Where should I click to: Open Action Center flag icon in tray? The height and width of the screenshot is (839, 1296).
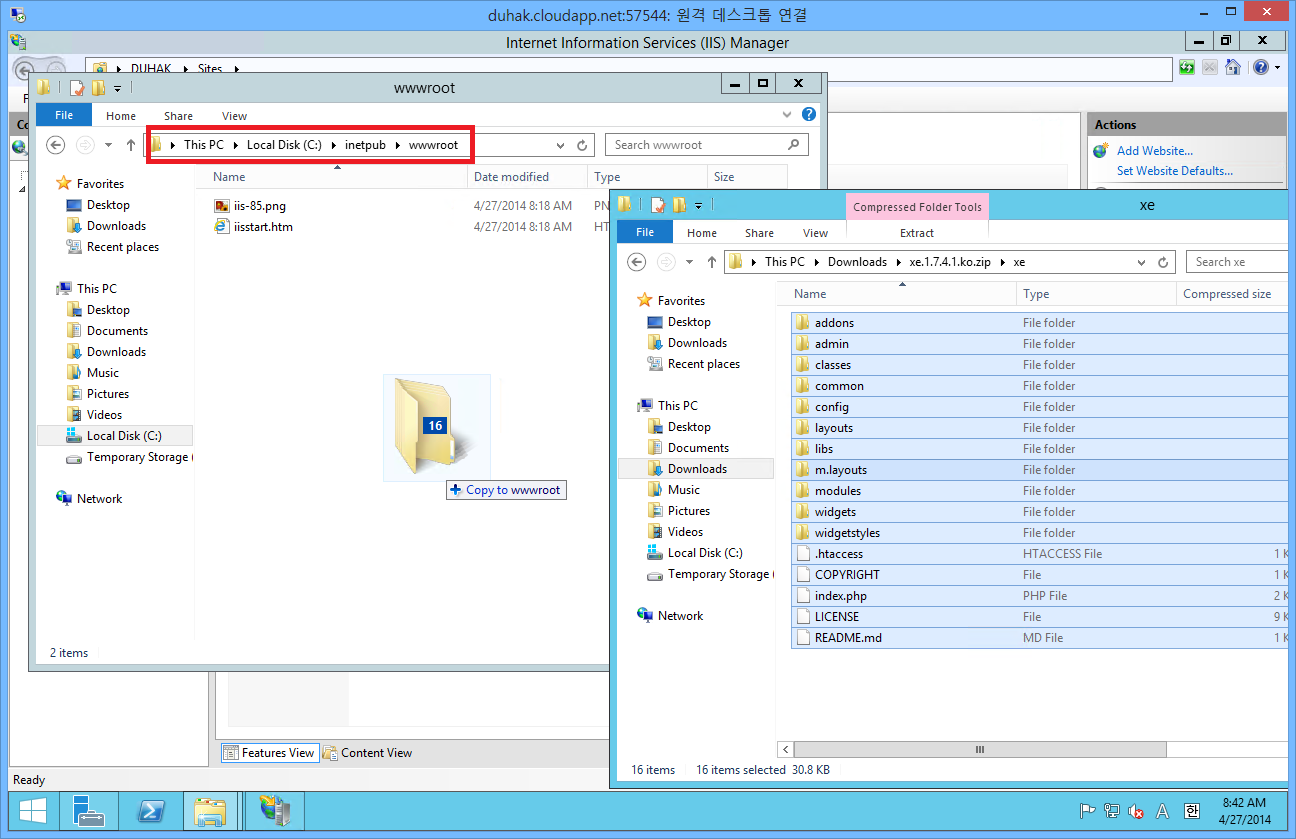tap(1088, 811)
